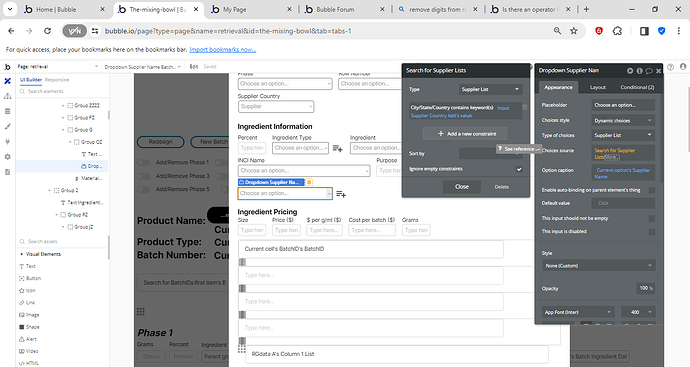Open the Design tab icon in left sidebar
Screen dimensions: 690x367
[x=7, y=81]
